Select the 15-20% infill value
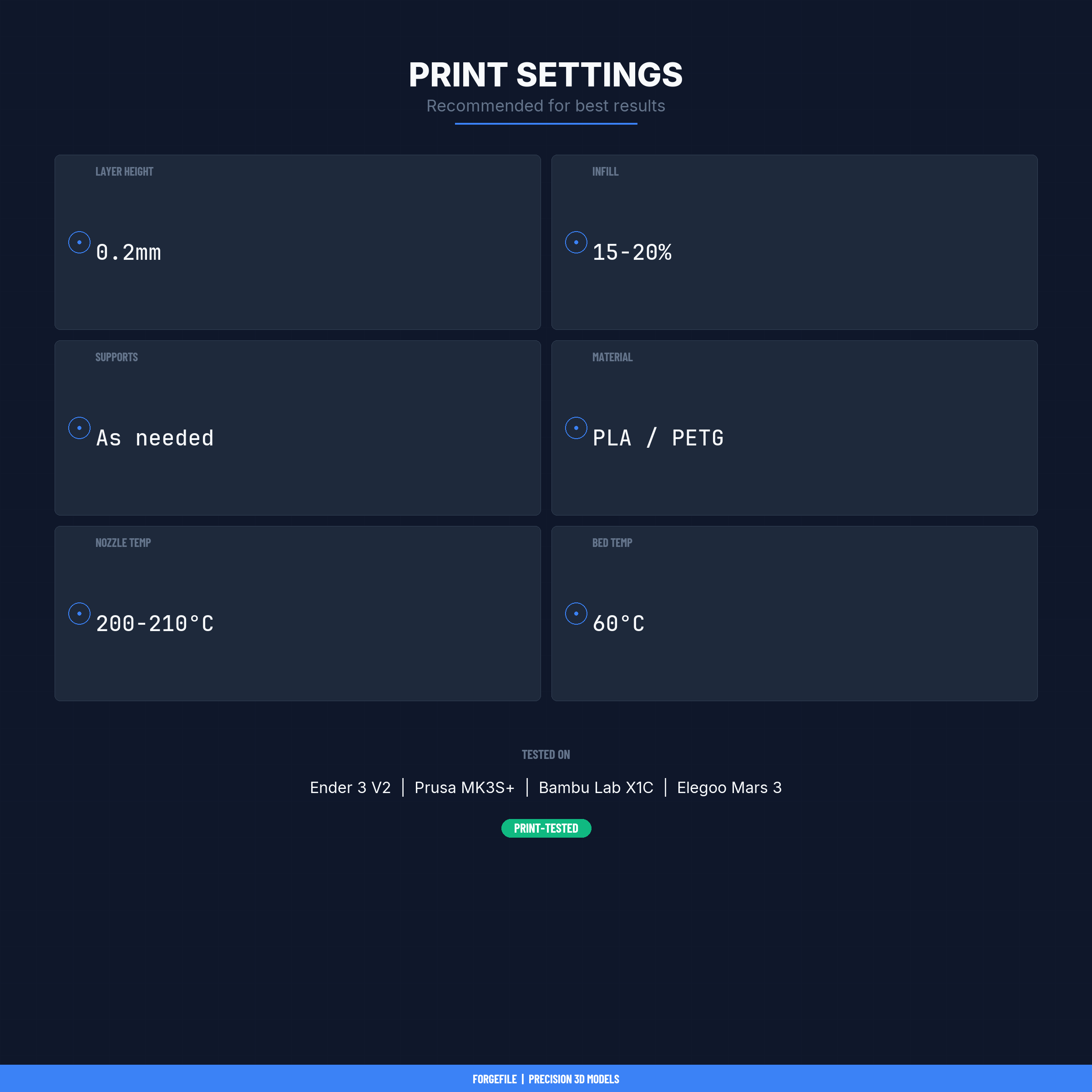This screenshot has width=1092, height=1092. point(632,253)
